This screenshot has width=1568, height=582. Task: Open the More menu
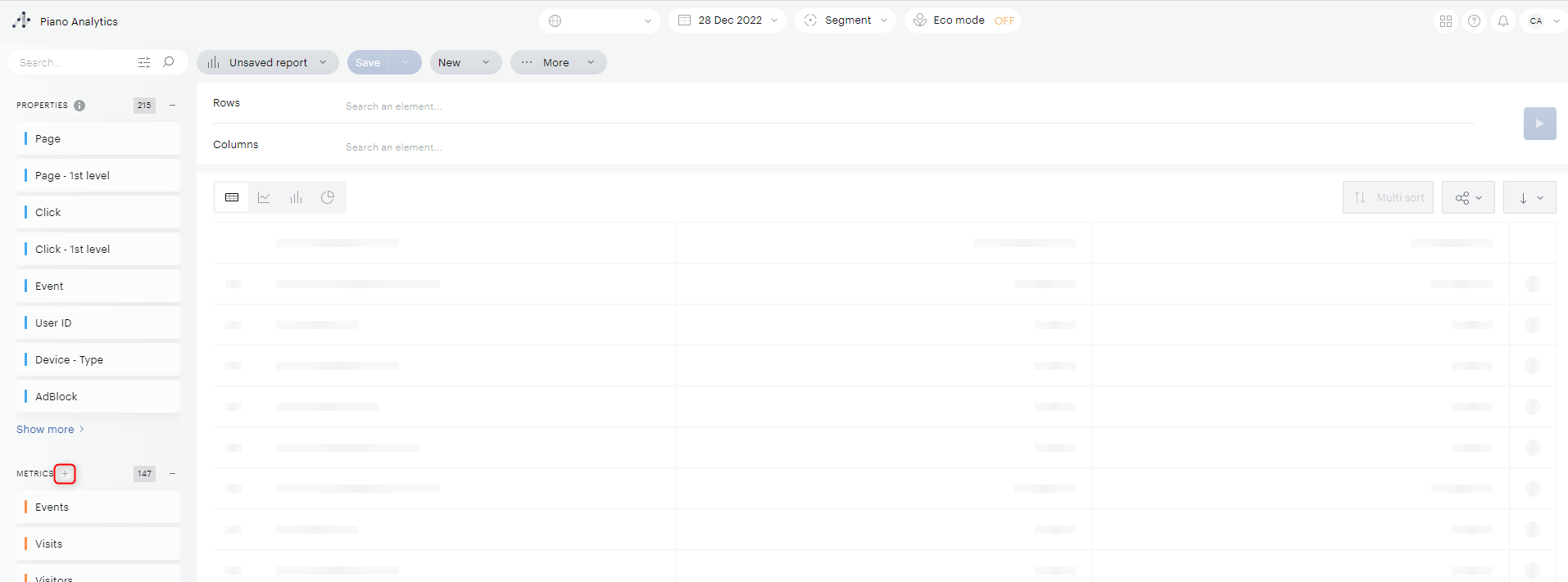click(x=558, y=62)
